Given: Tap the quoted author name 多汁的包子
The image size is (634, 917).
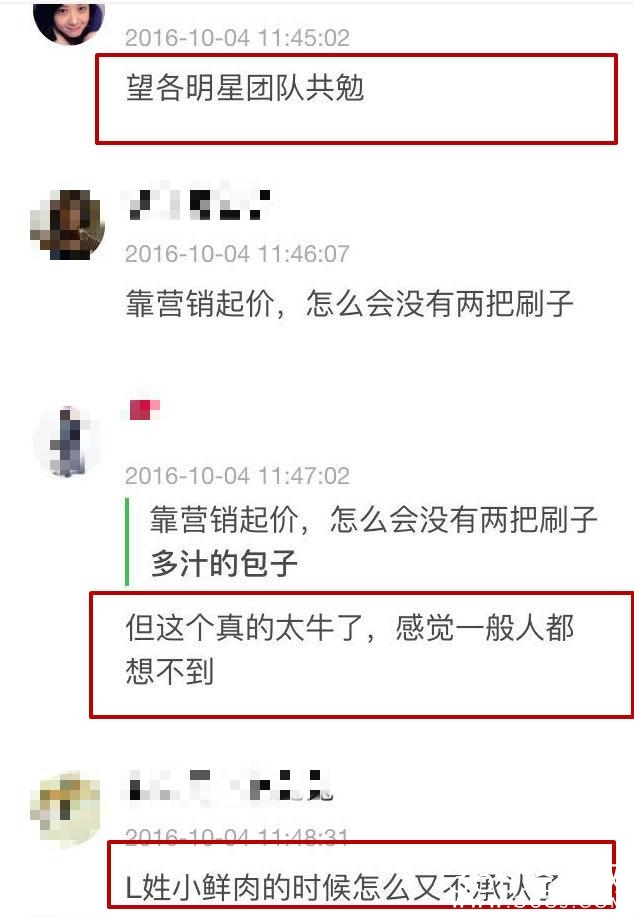Looking at the screenshot, I should (223, 563).
